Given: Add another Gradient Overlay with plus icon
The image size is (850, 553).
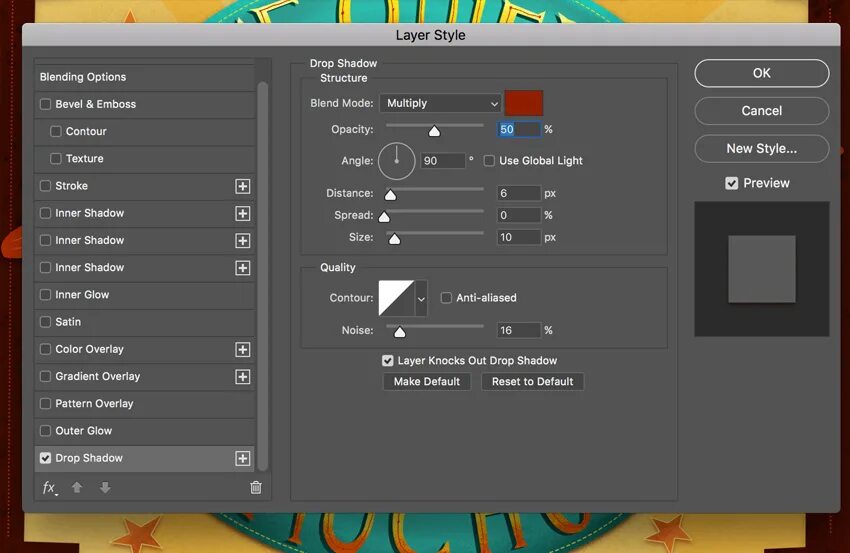Looking at the screenshot, I should 242,377.
